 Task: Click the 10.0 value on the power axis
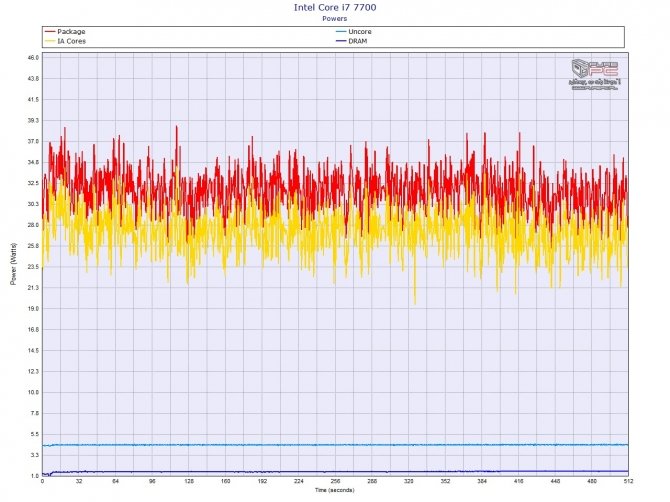33,393
